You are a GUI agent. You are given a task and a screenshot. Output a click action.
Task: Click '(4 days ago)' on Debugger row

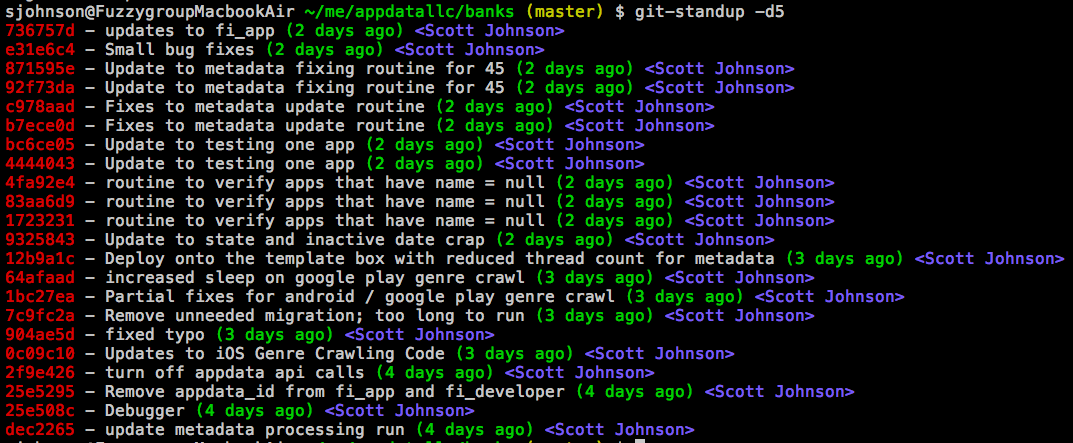tap(255, 411)
